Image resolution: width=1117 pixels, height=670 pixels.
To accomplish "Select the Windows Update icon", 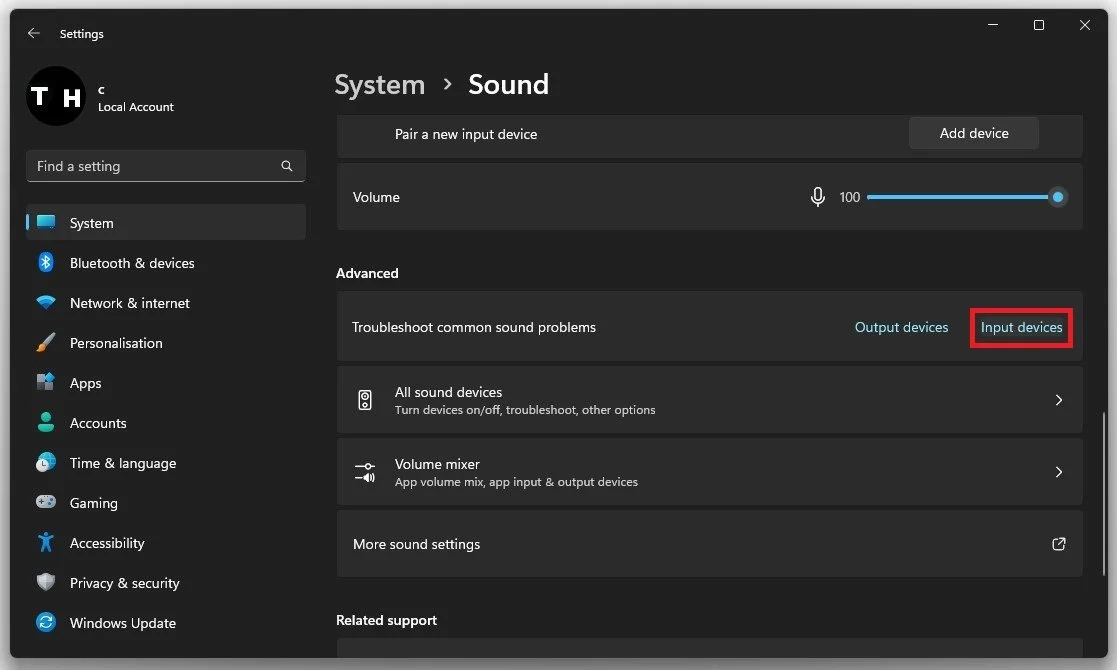I will coord(46,623).
